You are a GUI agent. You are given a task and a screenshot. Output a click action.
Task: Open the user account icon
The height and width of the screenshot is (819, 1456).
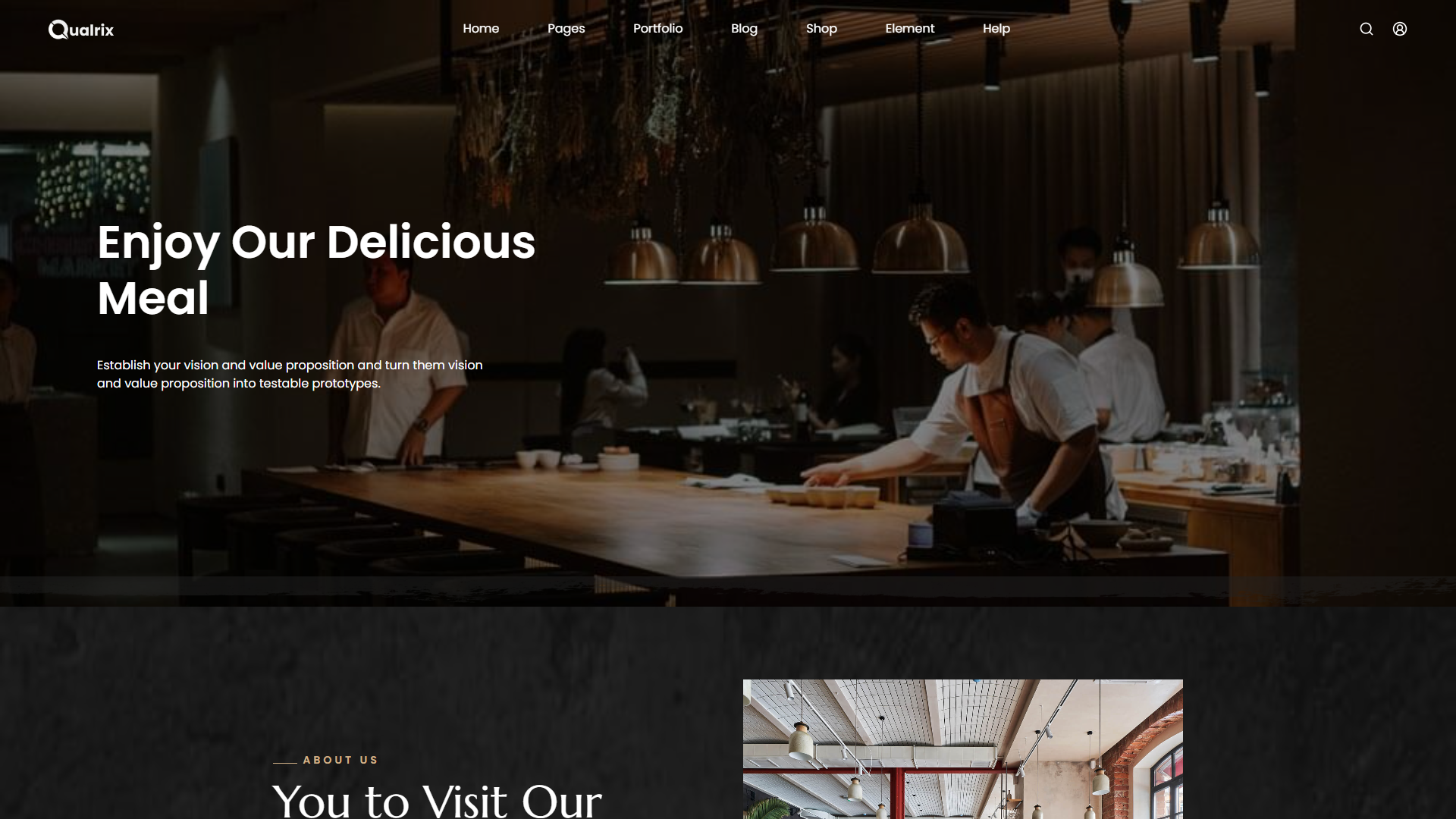(x=1399, y=29)
